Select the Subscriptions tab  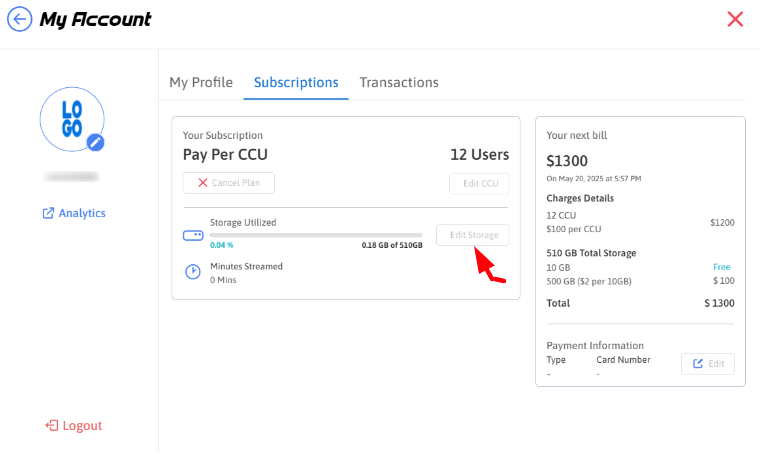point(296,82)
